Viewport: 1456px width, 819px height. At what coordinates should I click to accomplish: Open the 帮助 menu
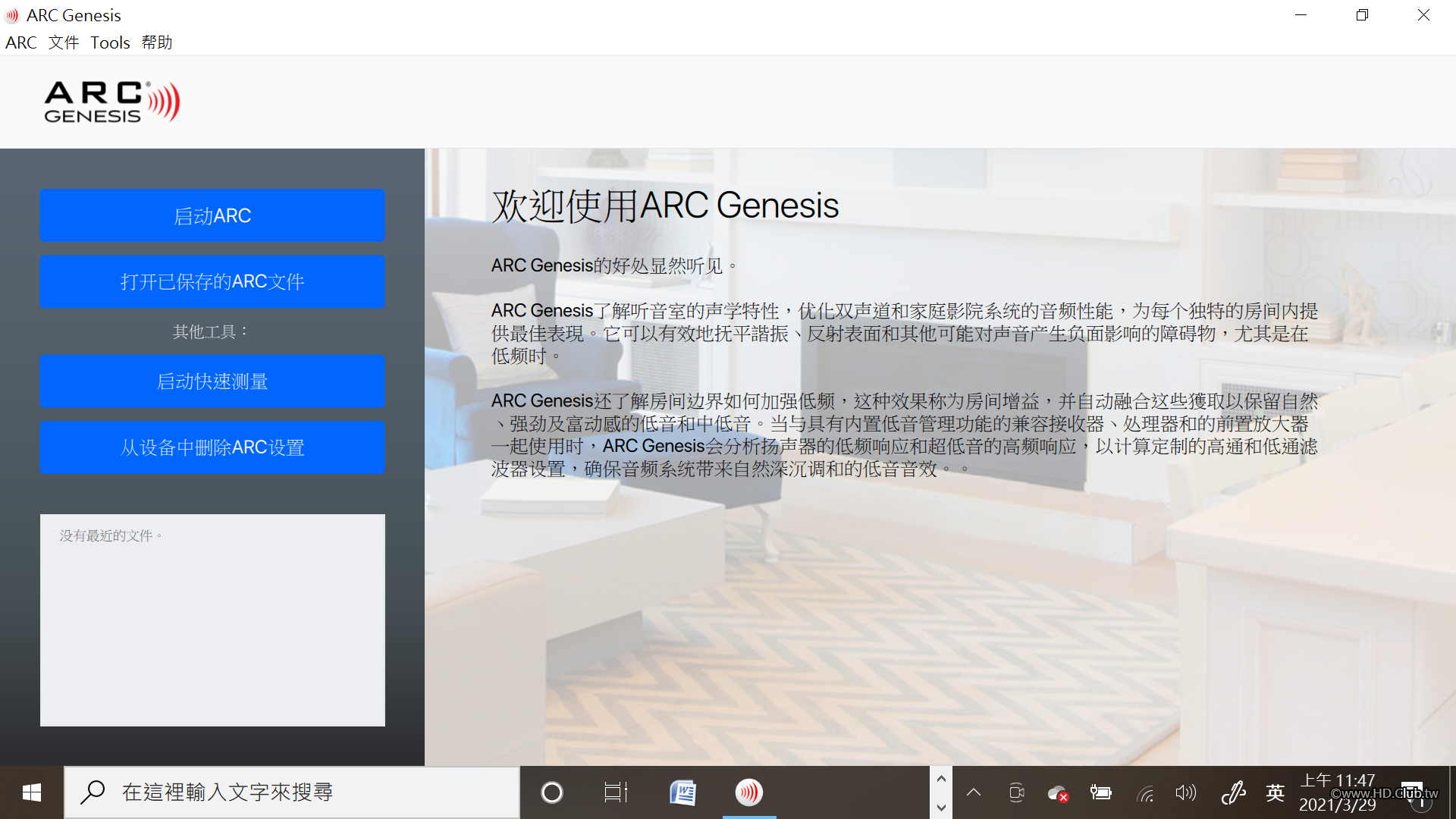157,42
